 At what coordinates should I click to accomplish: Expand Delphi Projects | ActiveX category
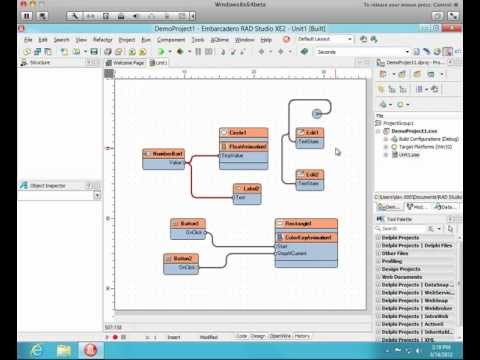[378, 324]
